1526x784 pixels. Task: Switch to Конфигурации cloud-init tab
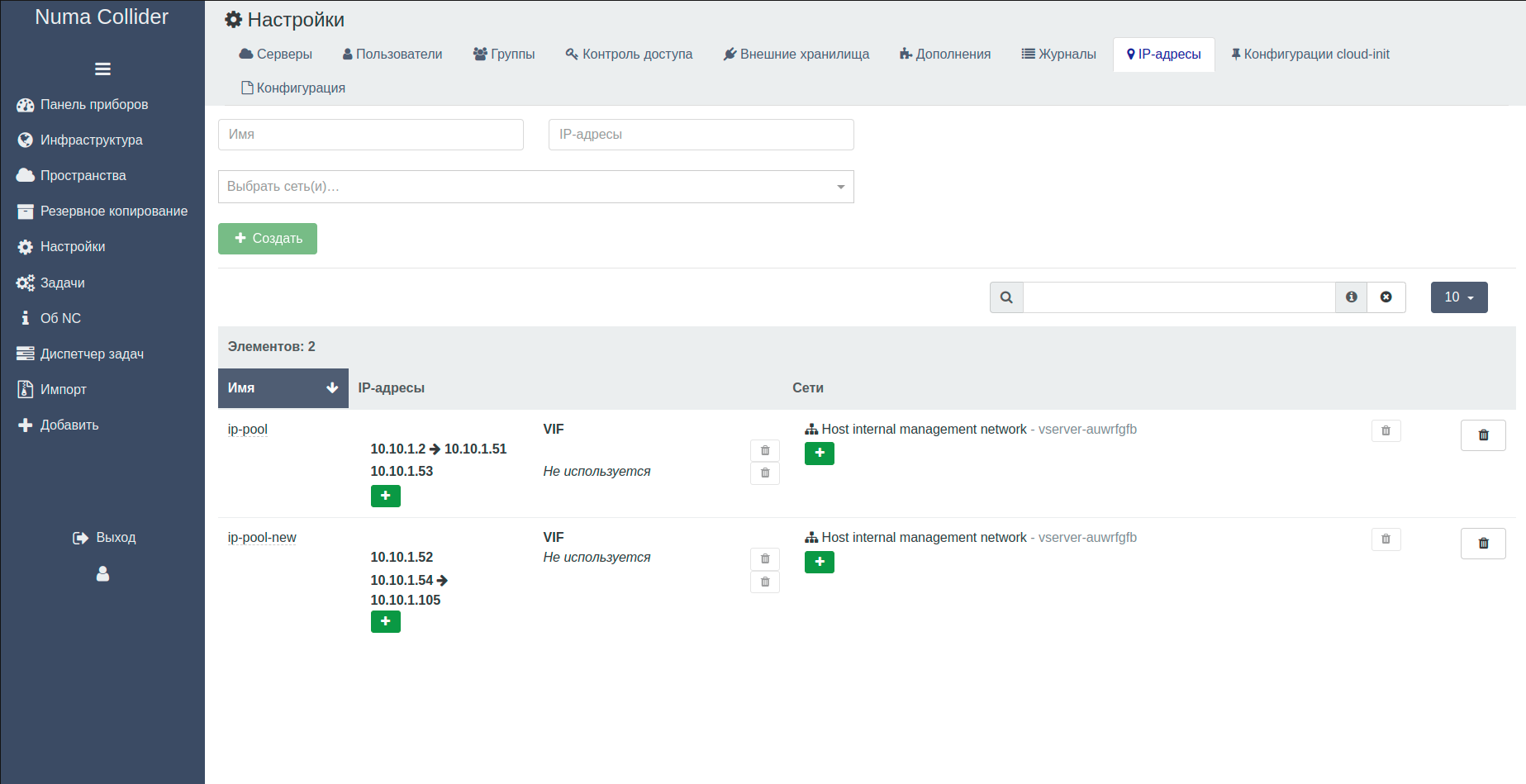[x=1310, y=55]
